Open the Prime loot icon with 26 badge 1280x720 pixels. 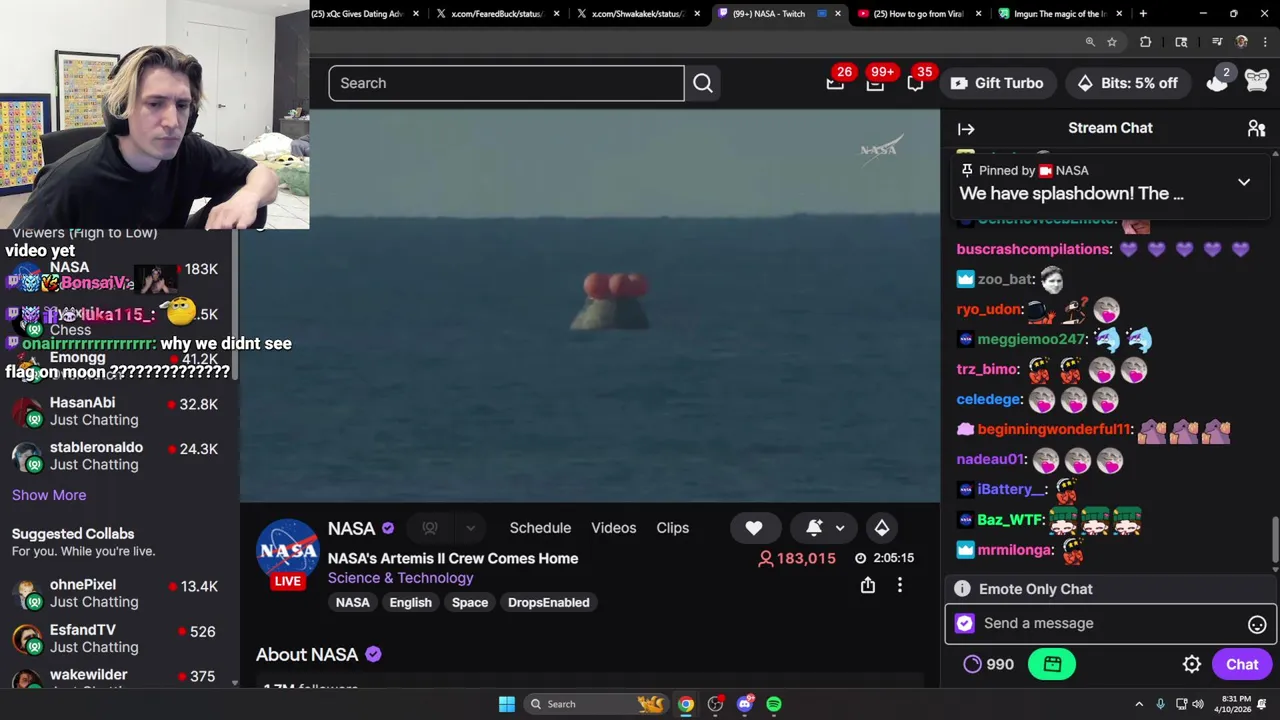click(835, 83)
